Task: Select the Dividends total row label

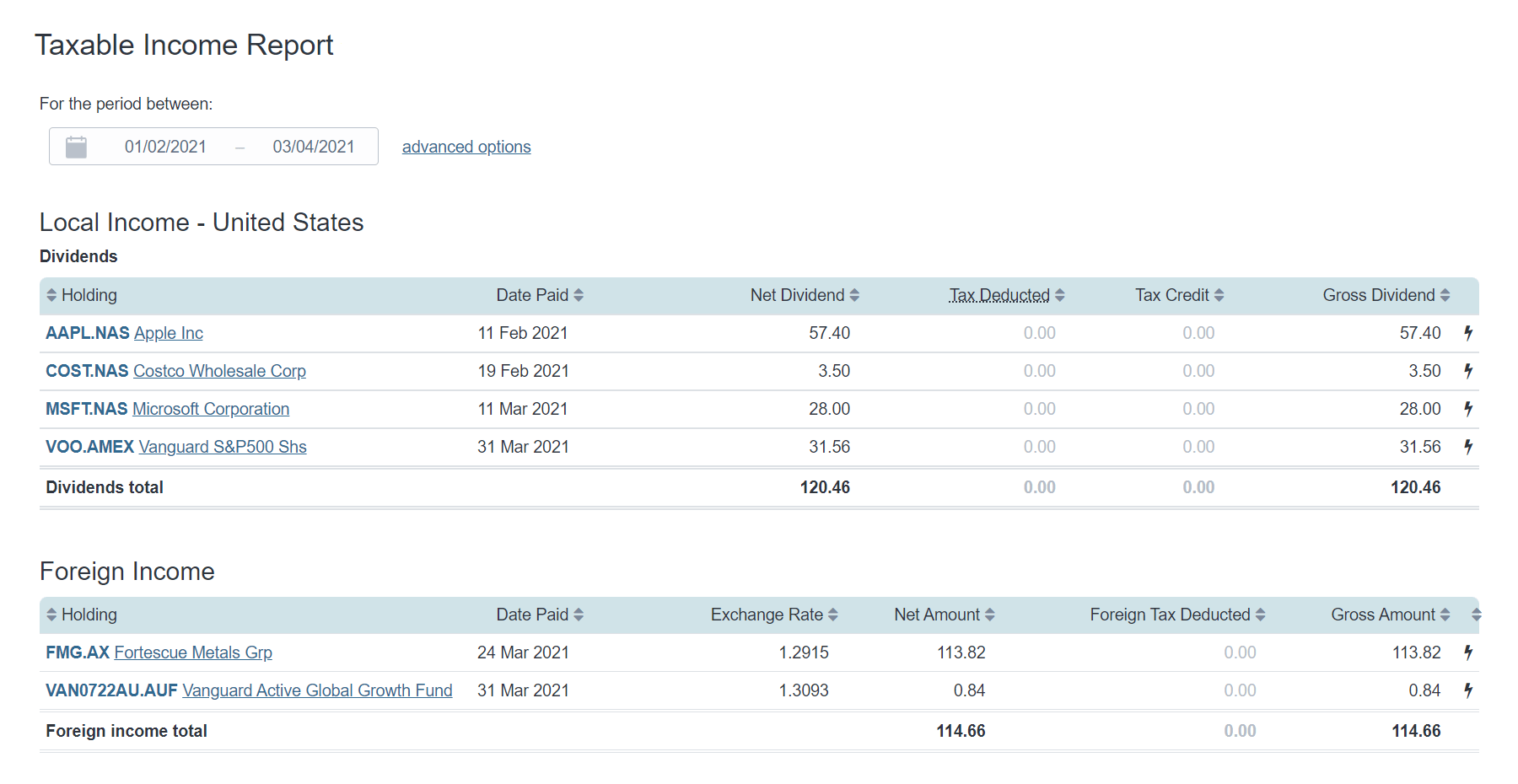Action: (x=105, y=487)
